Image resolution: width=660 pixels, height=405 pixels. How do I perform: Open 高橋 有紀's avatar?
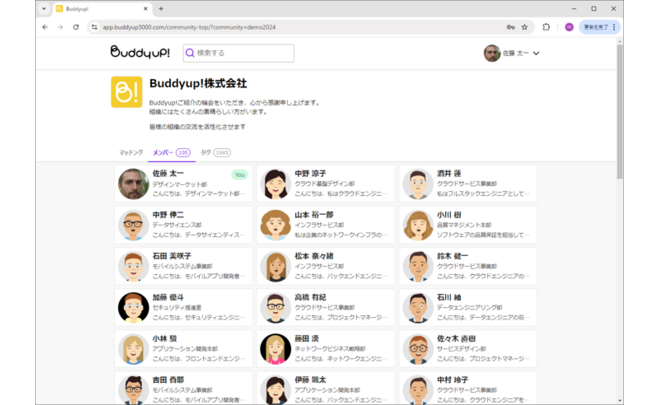point(275,308)
